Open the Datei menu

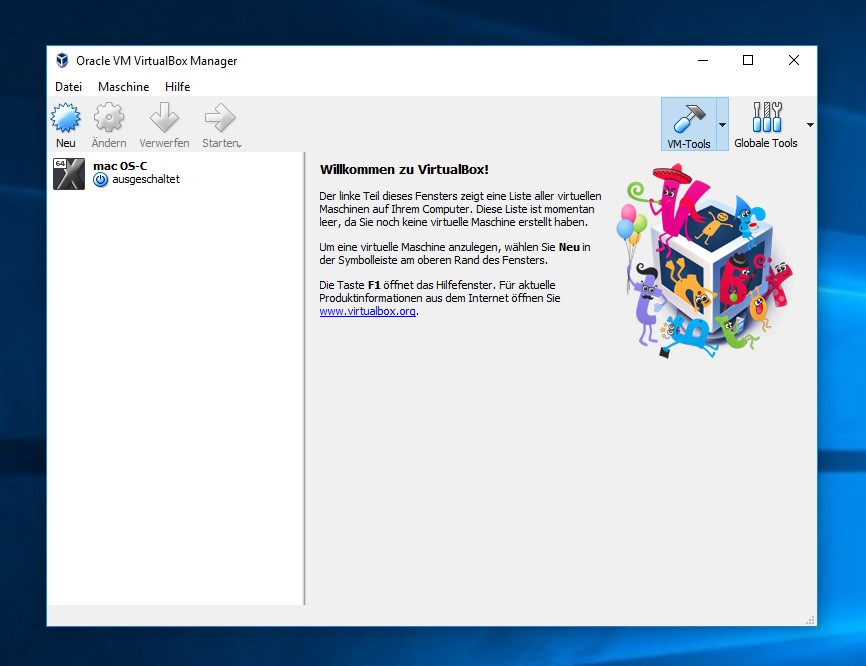click(x=68, y=87)
